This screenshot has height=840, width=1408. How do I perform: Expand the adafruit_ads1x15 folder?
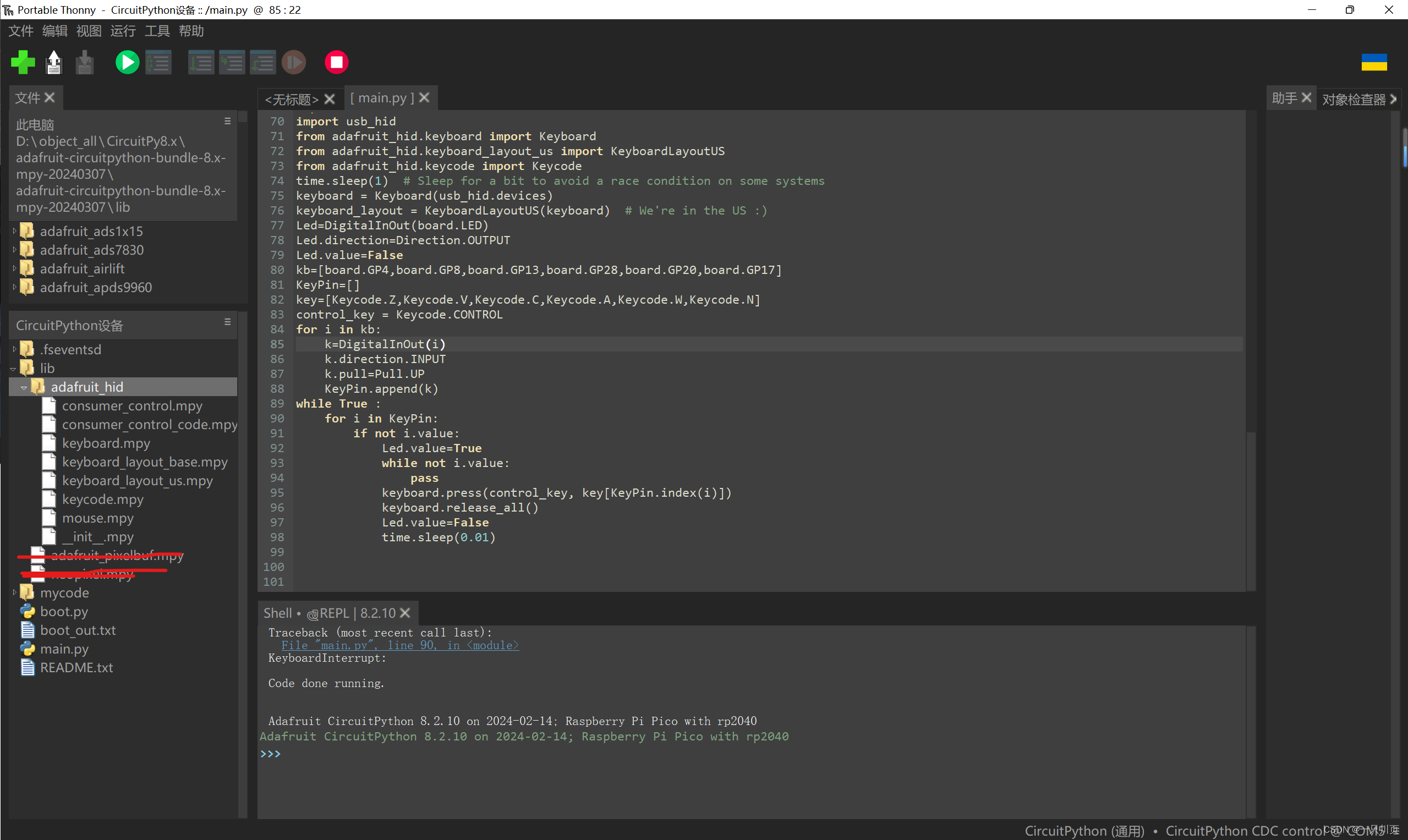point(14,231)
